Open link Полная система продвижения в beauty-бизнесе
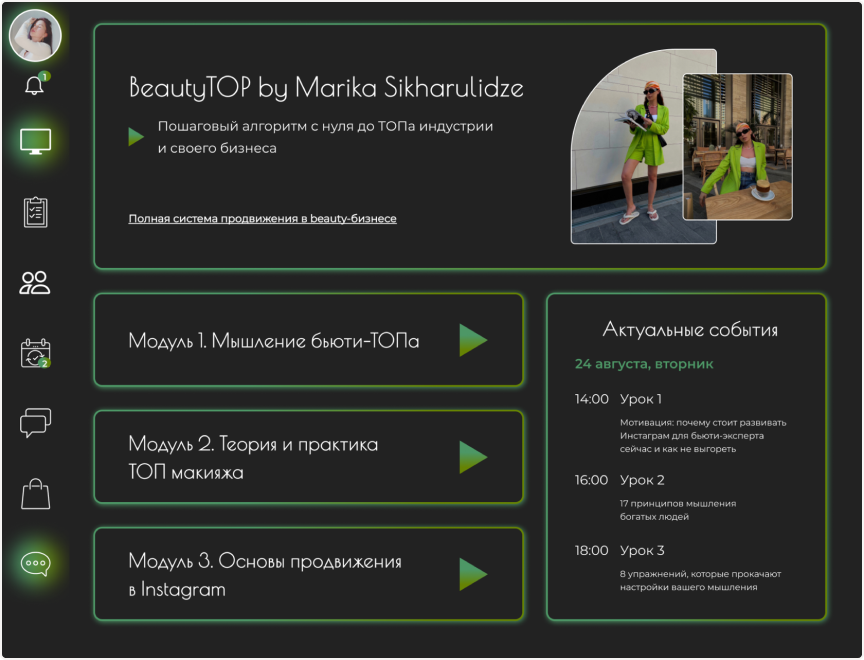864x660 pixels. click(x=262, y=219)
